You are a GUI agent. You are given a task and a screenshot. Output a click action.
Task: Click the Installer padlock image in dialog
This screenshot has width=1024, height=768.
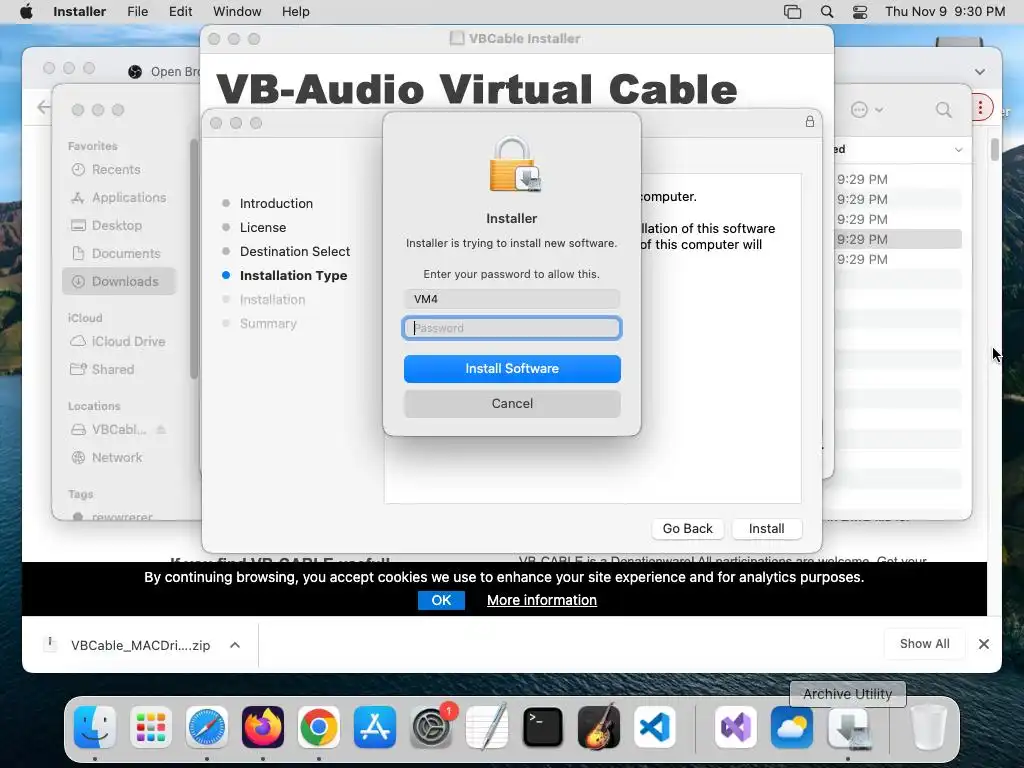coord(515,165)
